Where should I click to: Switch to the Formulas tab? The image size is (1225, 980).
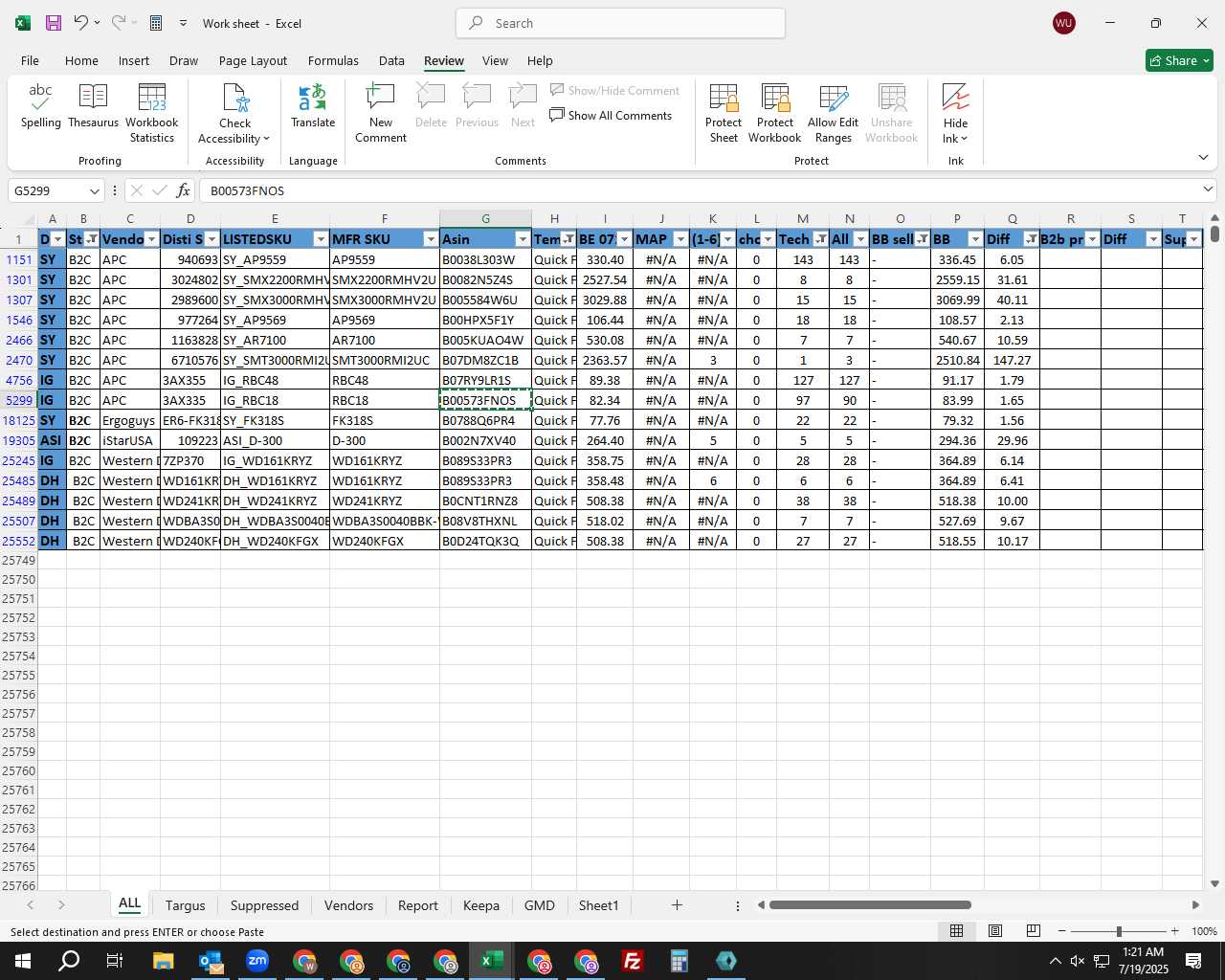(333, 60)
